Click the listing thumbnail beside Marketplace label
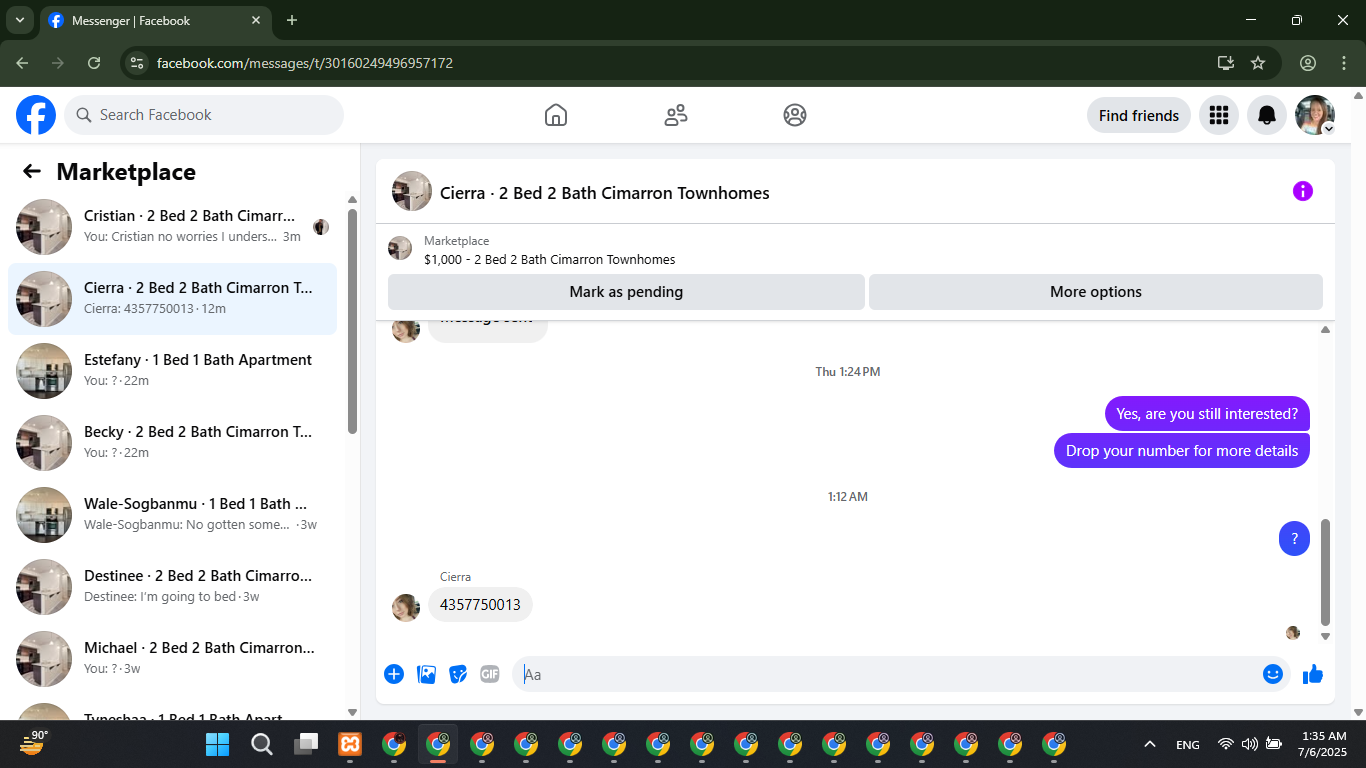Screen dimensions: 1366x768 pos(400,248)
